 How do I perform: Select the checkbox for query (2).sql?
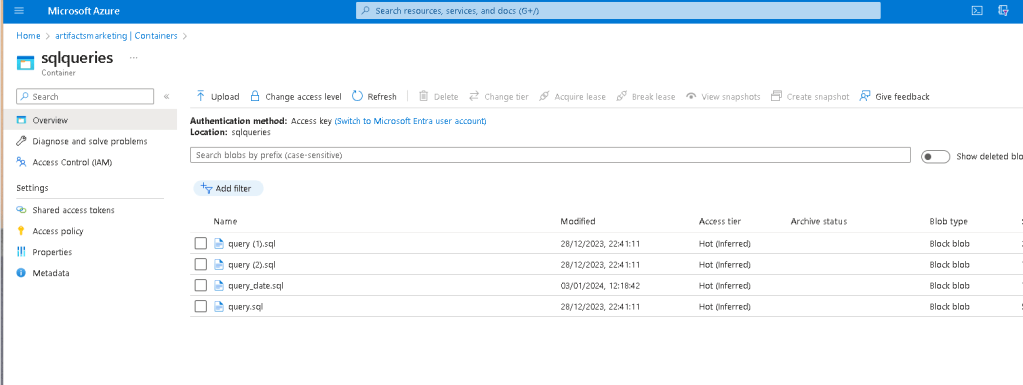(x=201, y=264)
